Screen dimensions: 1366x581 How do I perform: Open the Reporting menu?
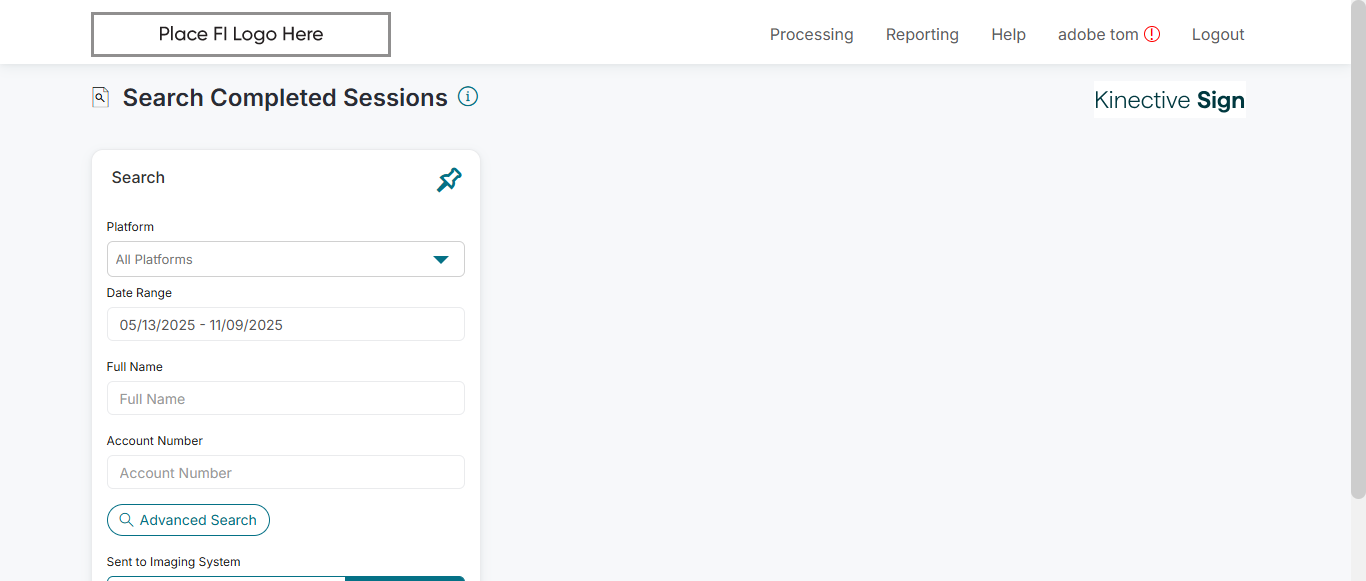tap(922, 35)
